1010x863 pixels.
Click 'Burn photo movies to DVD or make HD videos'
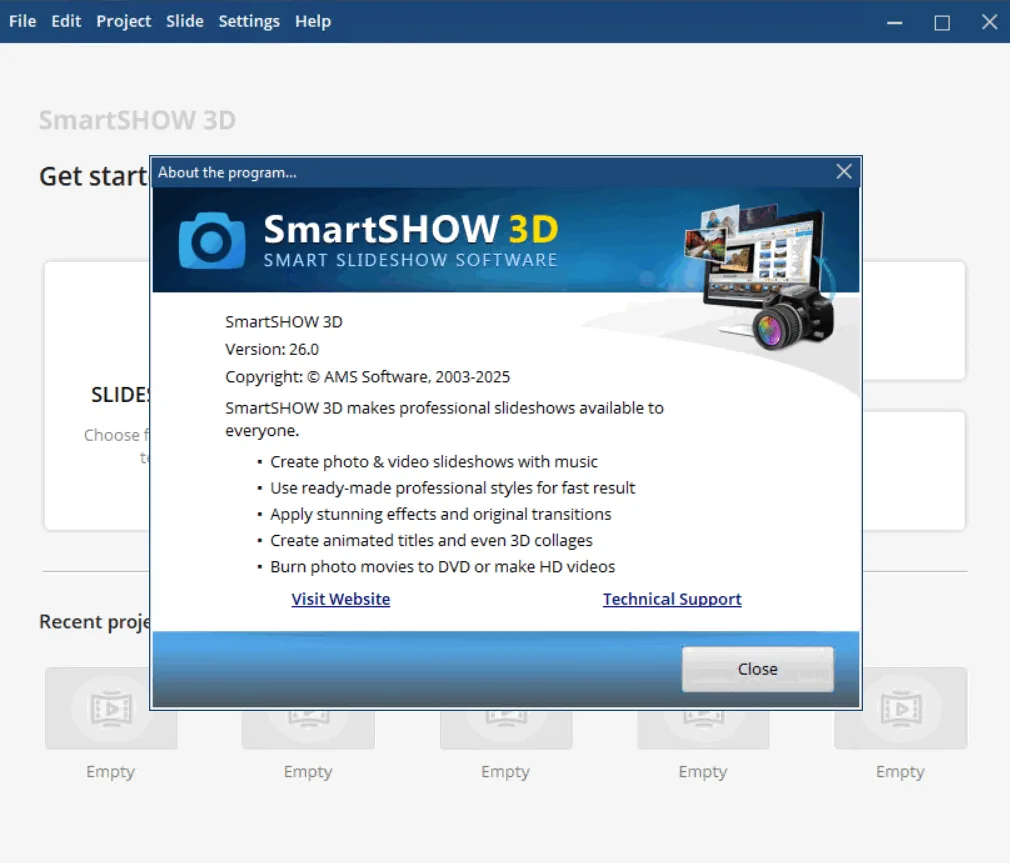click(443, 567)
